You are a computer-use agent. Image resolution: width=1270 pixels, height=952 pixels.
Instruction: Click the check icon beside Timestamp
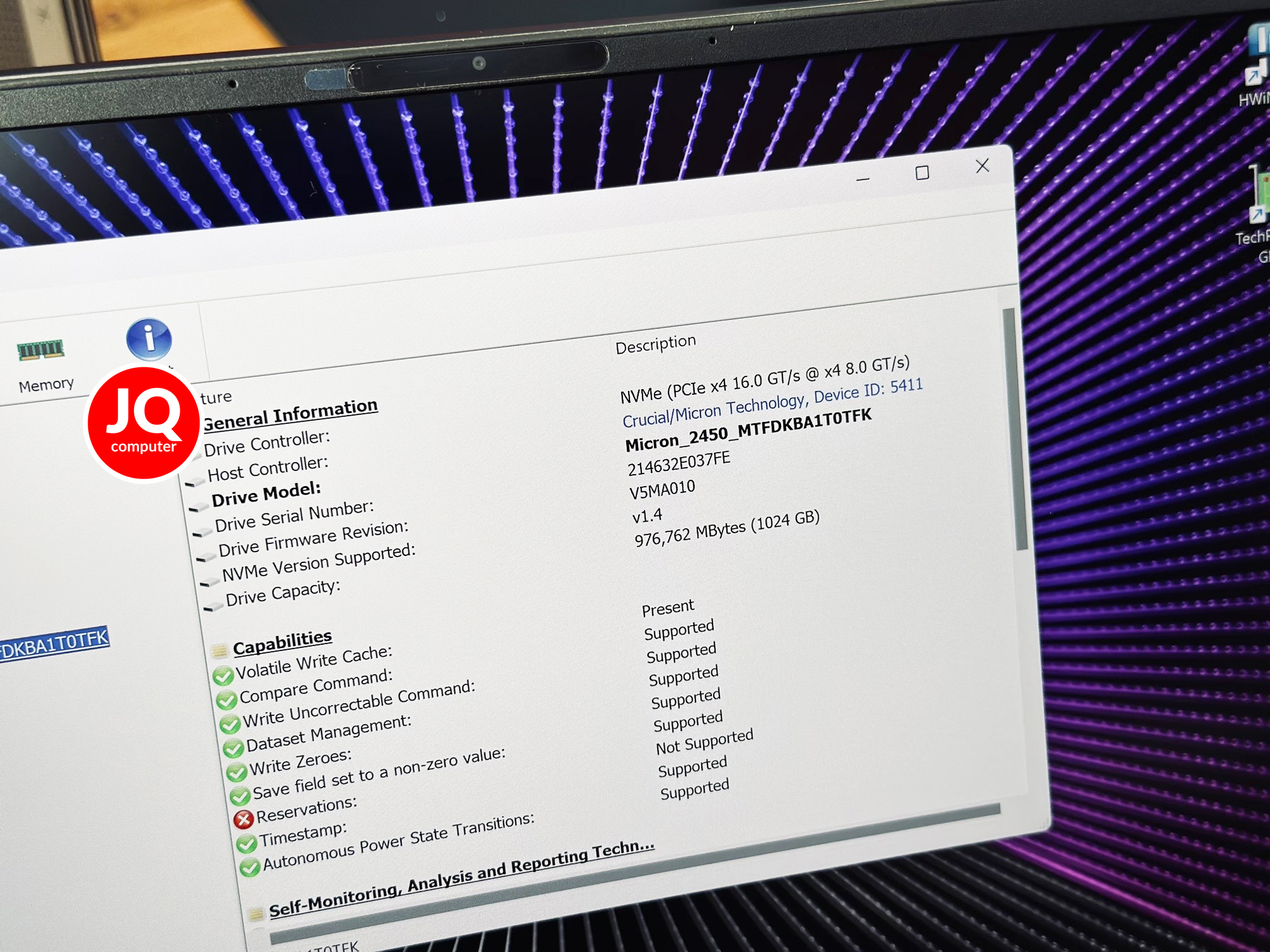click(246, 843)
